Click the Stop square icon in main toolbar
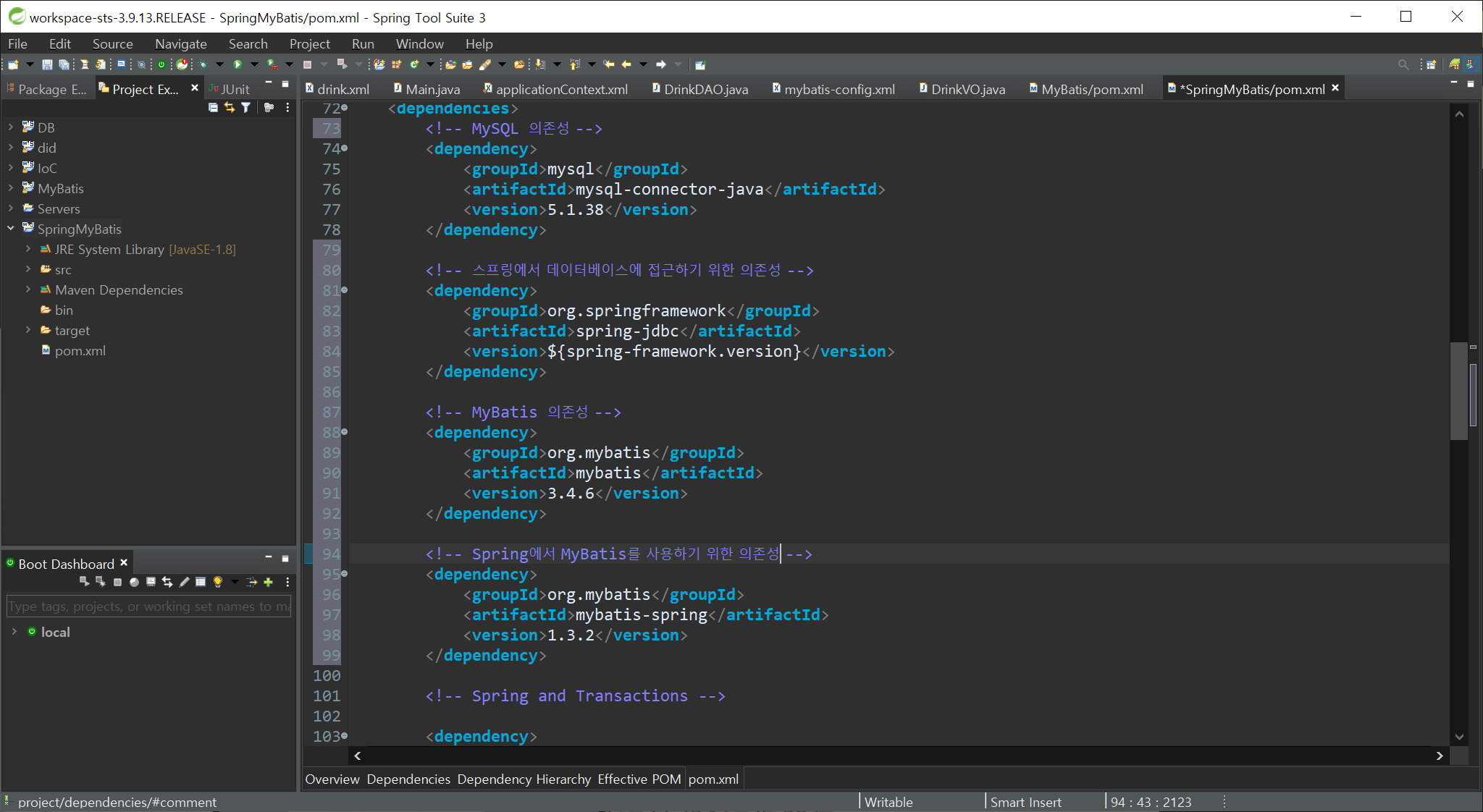Screen dimensions: 1483x812 pos(307,64)
